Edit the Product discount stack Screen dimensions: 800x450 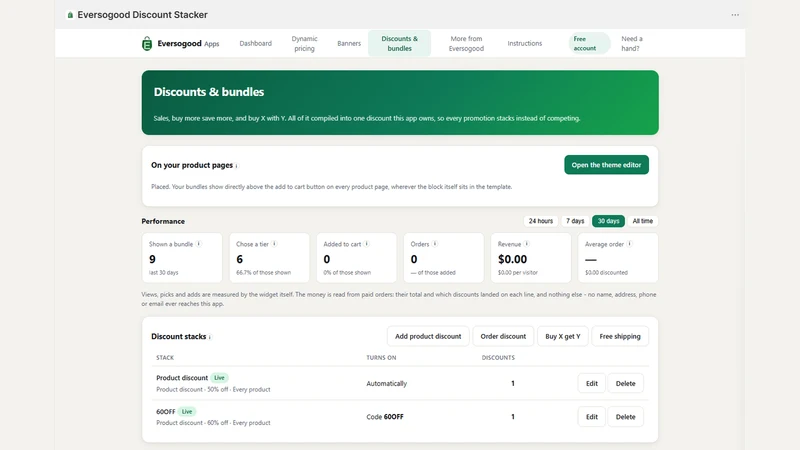(x=591, y=383)
